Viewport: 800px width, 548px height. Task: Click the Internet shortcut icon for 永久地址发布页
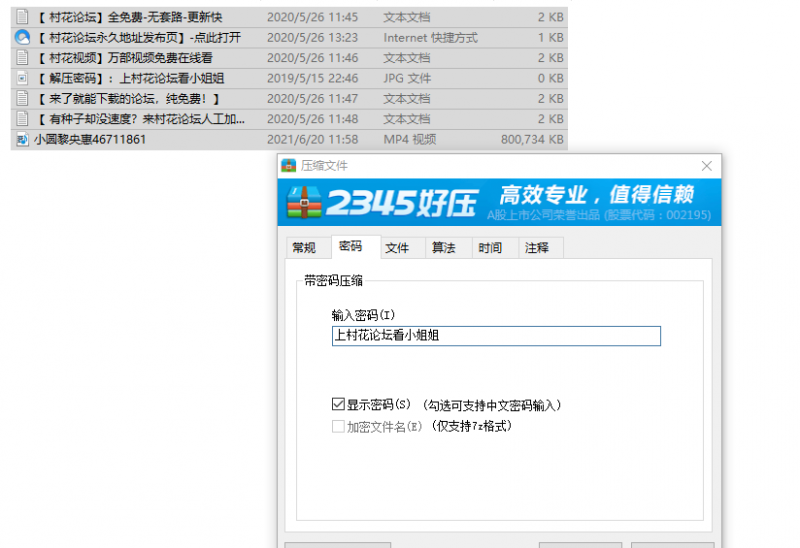[21, 37]
